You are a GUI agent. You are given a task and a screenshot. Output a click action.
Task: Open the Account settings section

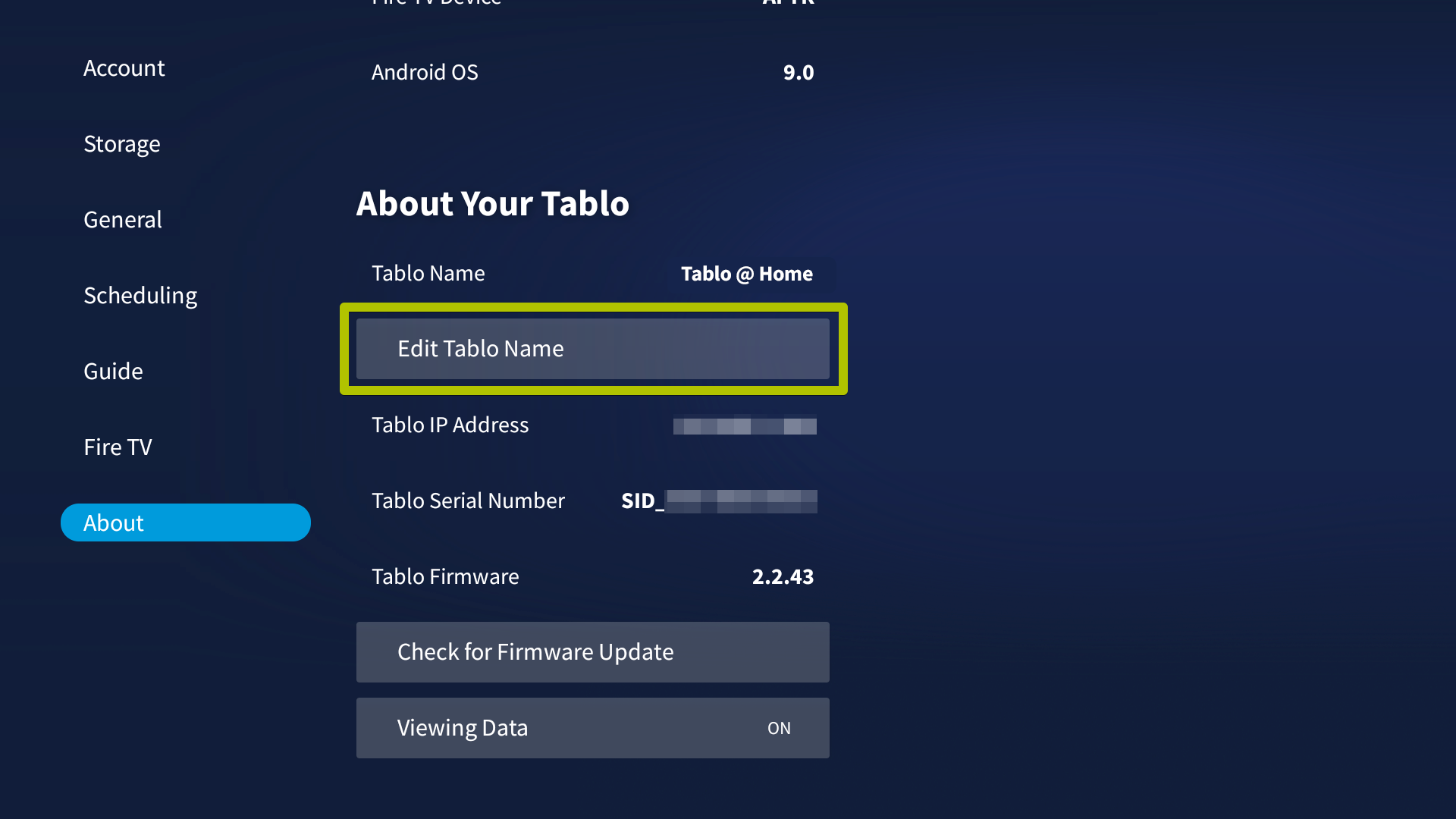124,68
